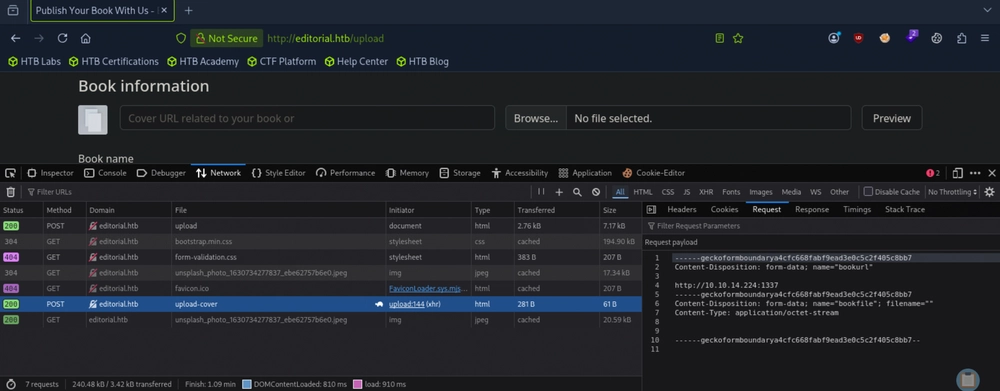Open the recent browsing panel icon
The image size is (1000, 391).
coord(13,11)
